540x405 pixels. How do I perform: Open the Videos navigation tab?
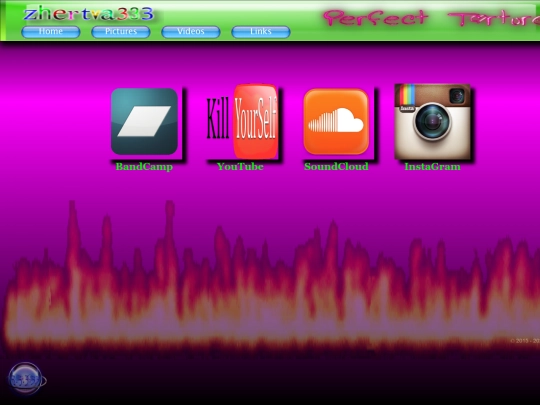tap(191, 32)
